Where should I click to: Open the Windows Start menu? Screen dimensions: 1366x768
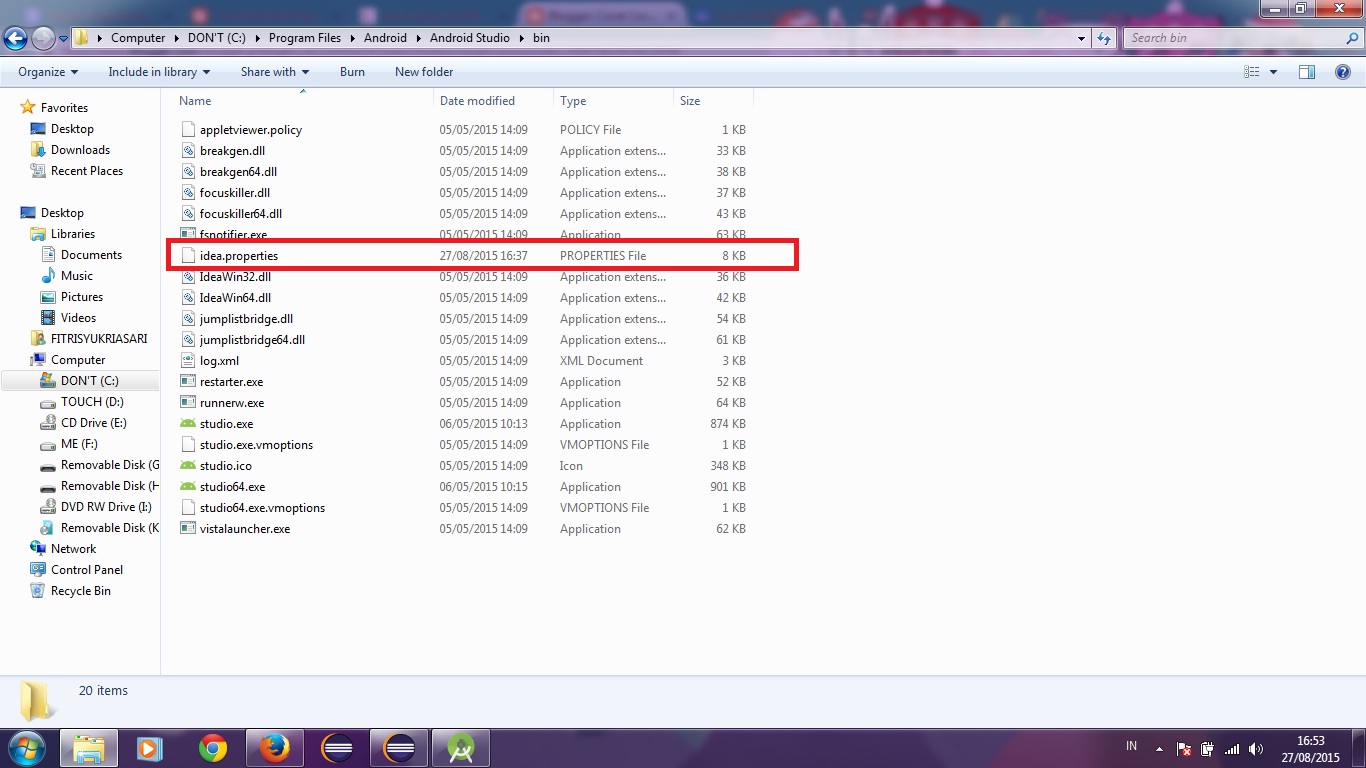26,747
